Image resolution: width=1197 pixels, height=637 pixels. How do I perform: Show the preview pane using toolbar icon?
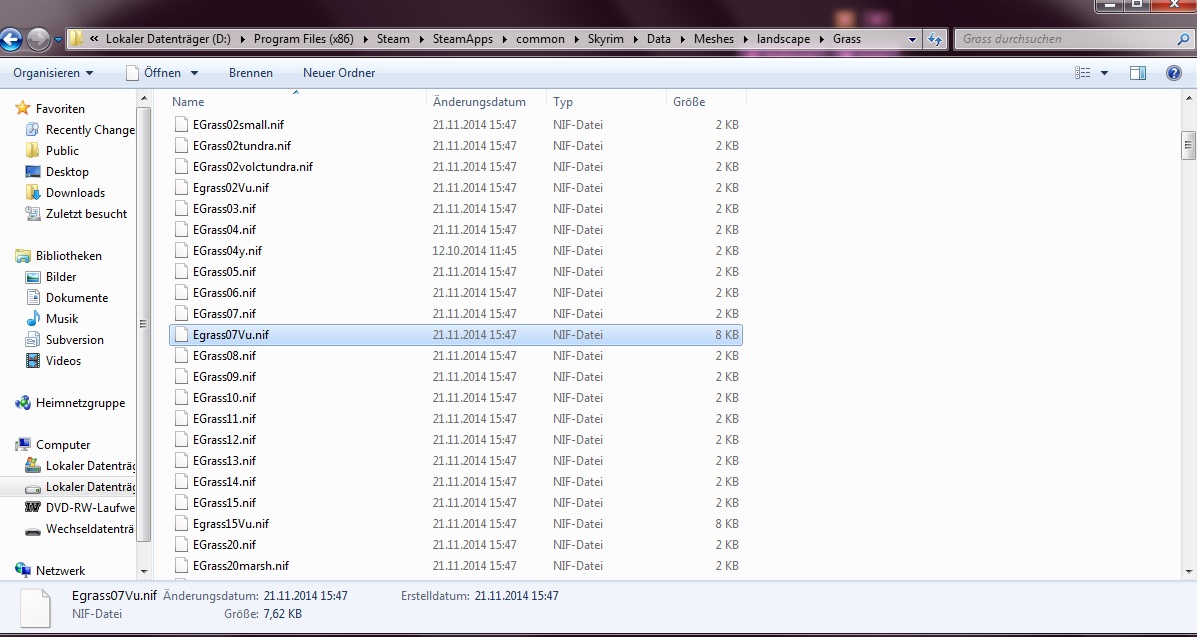pos(1137,73)
